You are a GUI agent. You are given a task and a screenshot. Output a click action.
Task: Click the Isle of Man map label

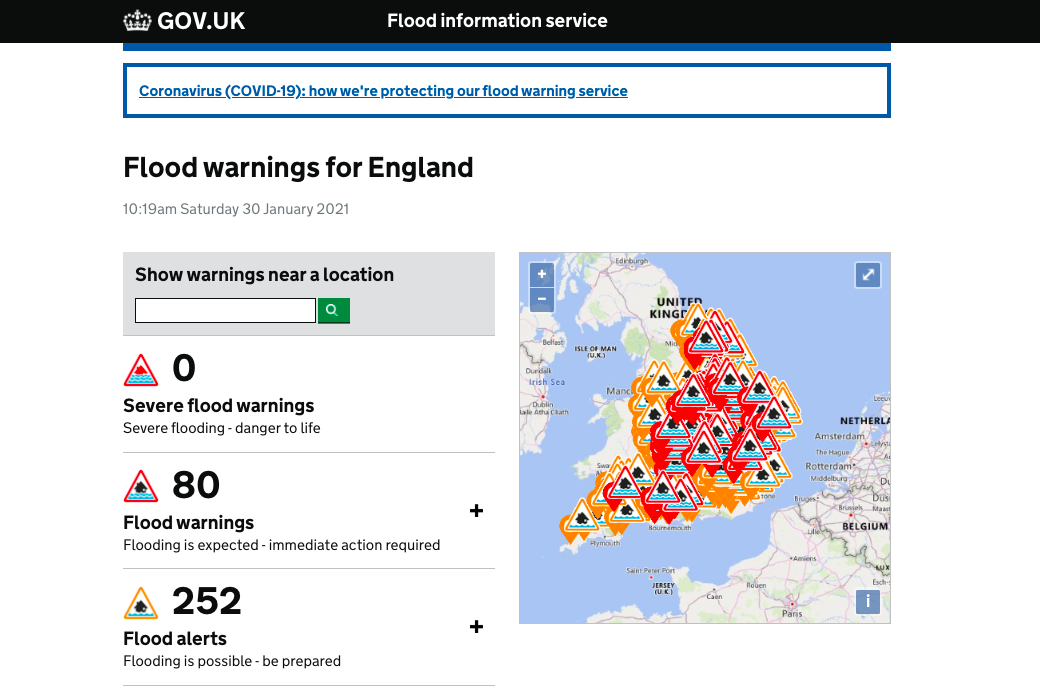click(x=595, y=351)
